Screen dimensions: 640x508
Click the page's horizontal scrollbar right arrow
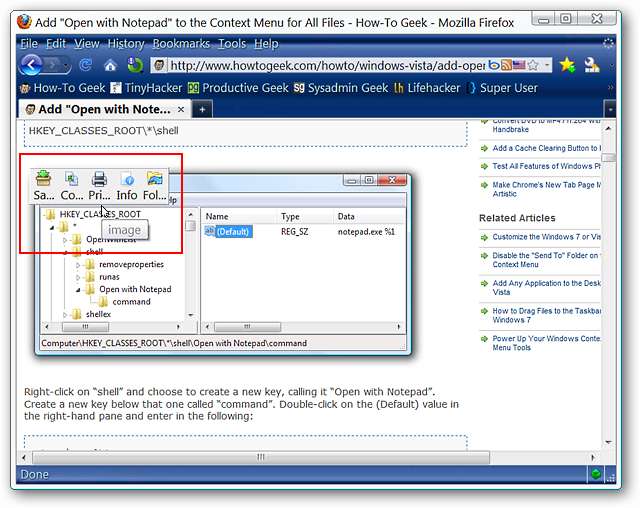pos(593,457)
